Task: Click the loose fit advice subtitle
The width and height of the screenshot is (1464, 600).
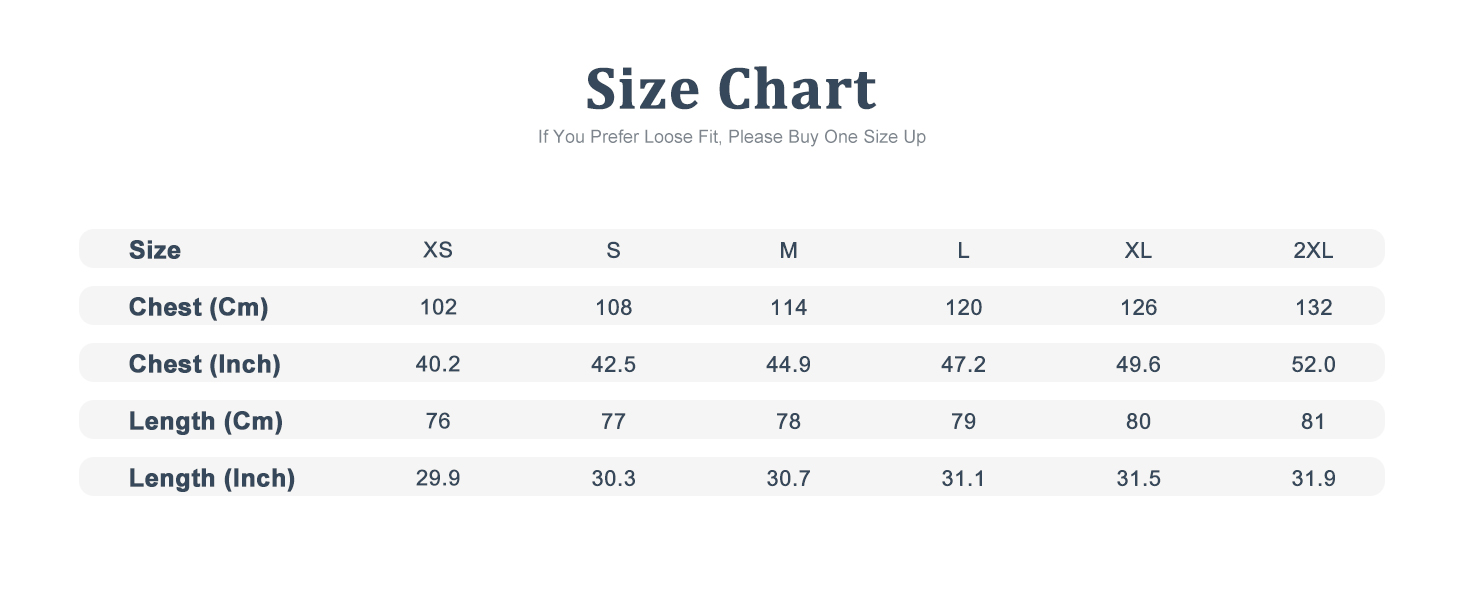Action: tap(732, 137)
